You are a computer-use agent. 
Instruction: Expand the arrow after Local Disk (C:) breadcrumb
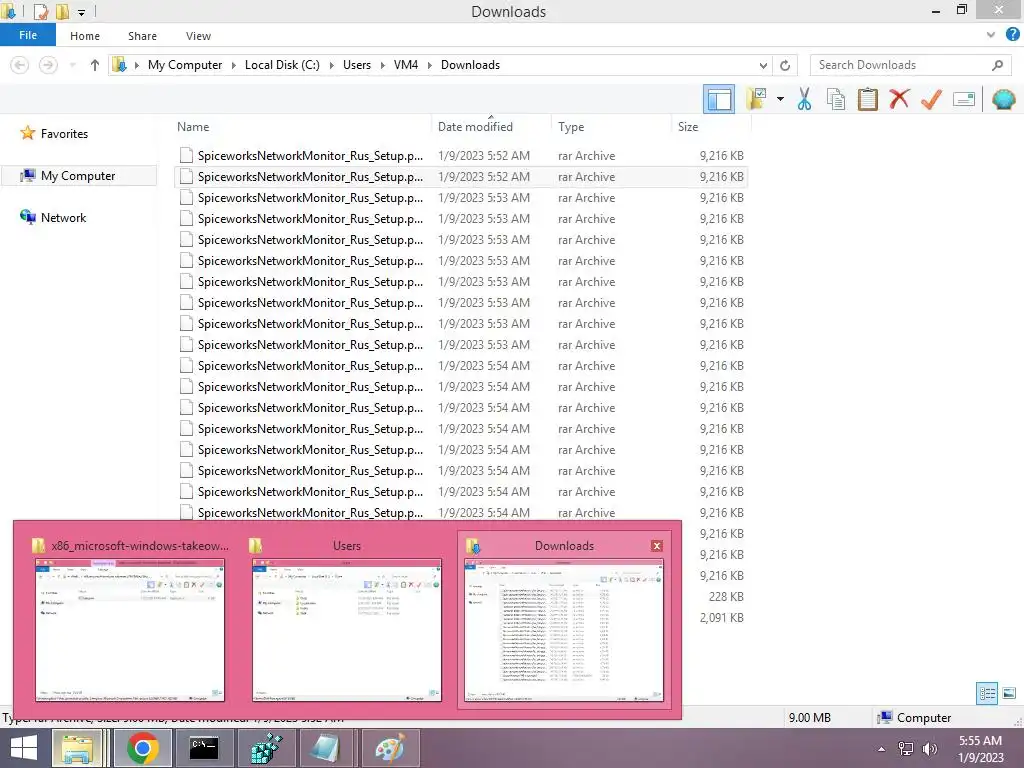331,65
